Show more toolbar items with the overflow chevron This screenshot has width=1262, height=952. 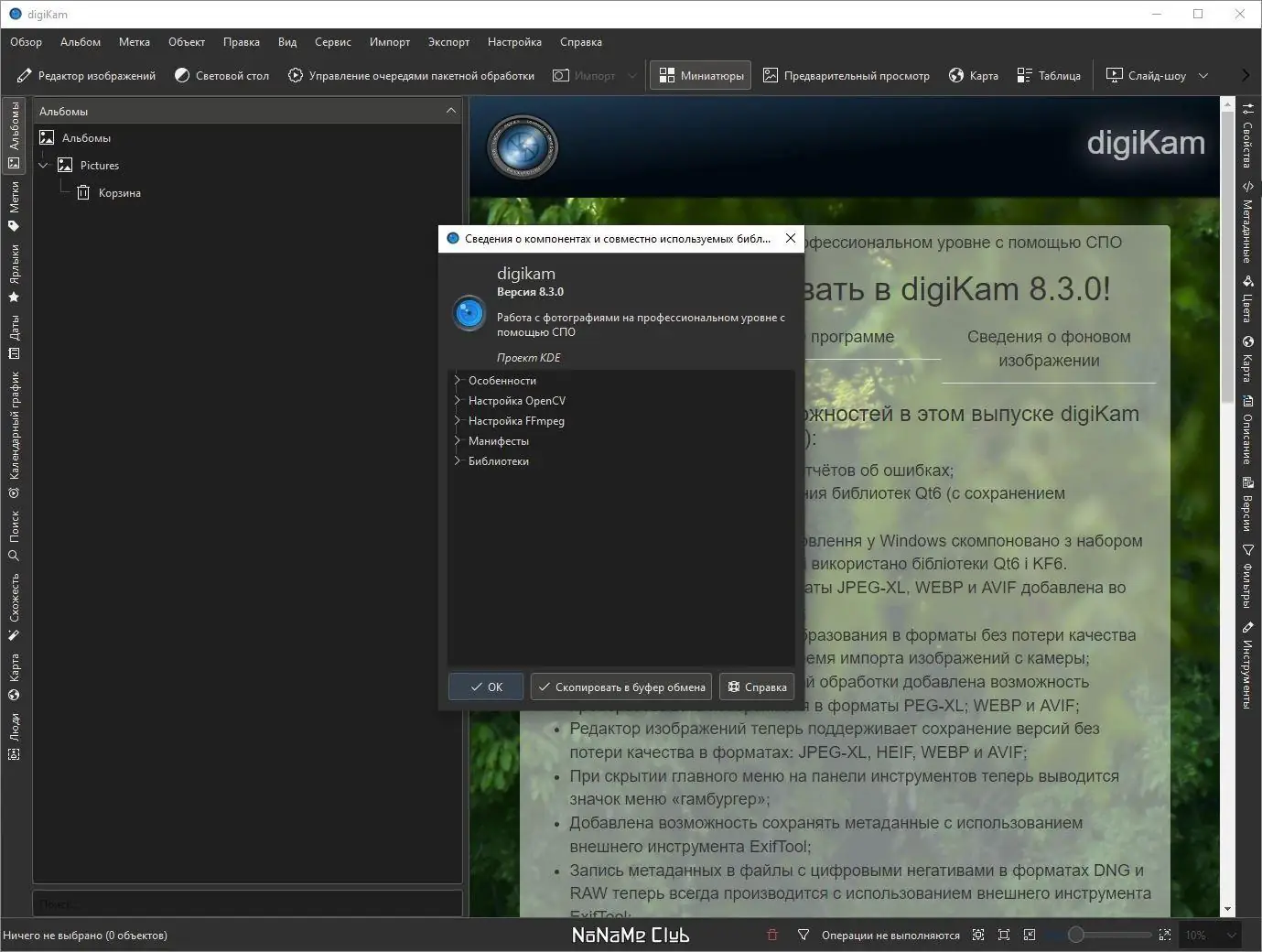(x=1245, y=76)
